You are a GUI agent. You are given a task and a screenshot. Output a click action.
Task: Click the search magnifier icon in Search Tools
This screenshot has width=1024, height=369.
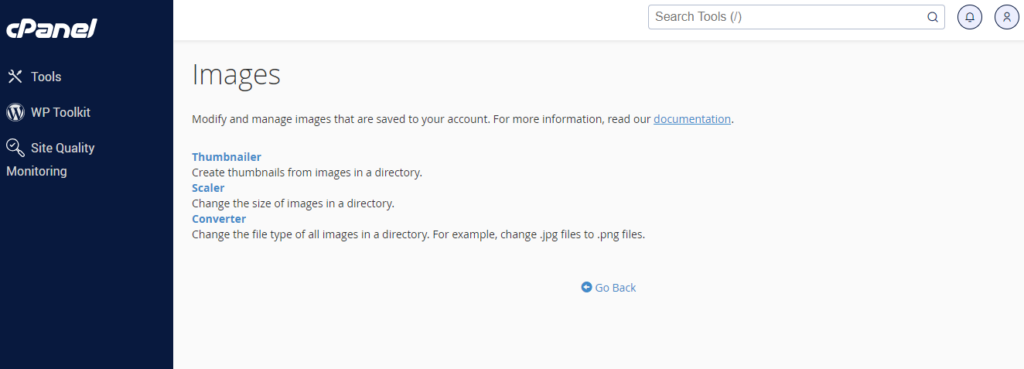click(933, 17)
